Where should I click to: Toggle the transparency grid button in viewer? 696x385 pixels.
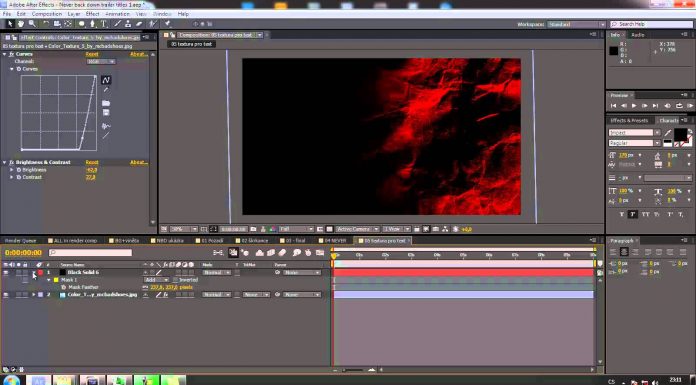[329, 229]
